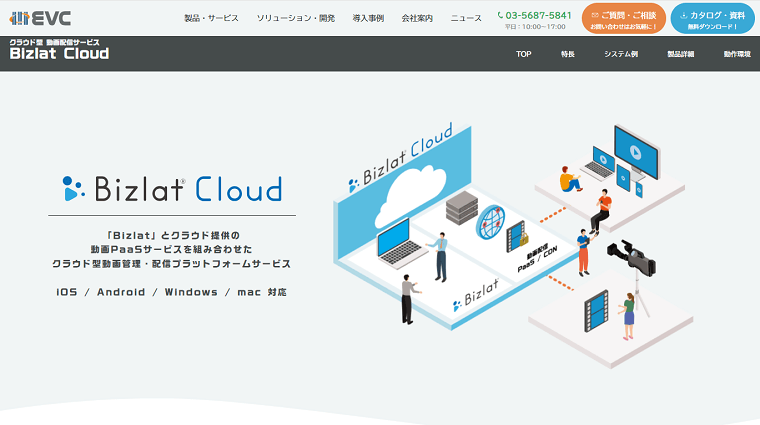Click the orange ご質問・ご相談 button
Image resolution: width=760 pixels, height=425 pixels.
[624, 18]
